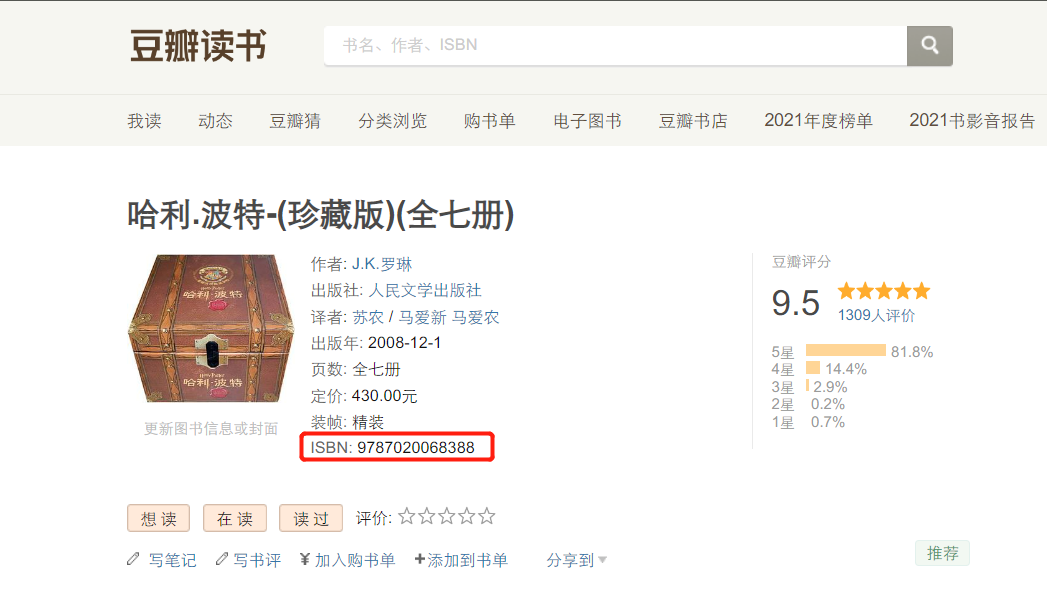Click the 14.4% percentage value
The width and height of the screenshot is (1047, 603).
845,369
